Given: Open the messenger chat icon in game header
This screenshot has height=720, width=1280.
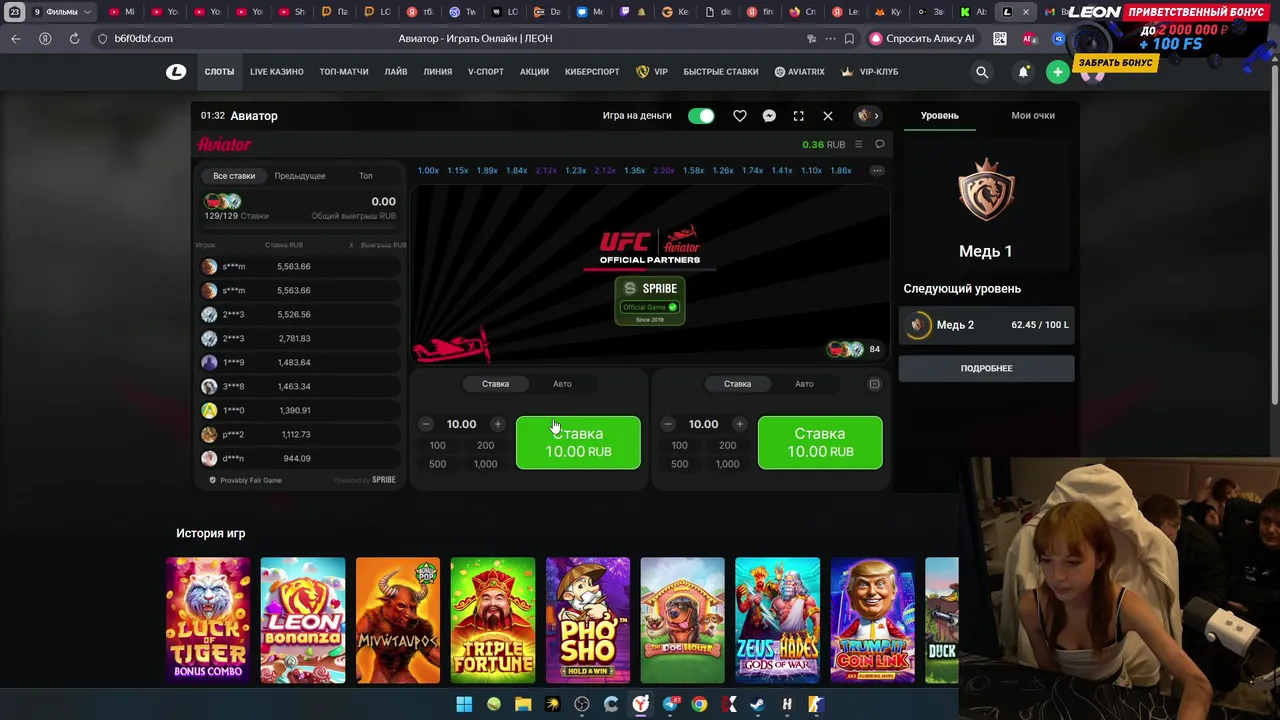Looking at the screenshot, I should coord(769,116).
